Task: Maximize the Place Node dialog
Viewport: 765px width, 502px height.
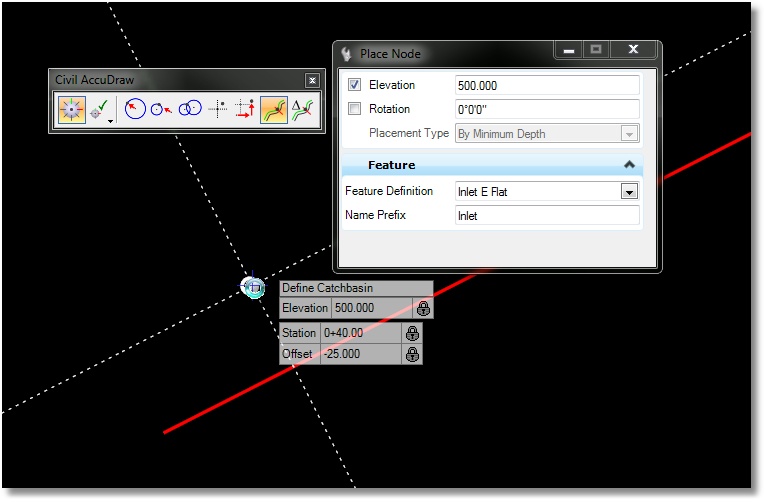Action: 596,49
